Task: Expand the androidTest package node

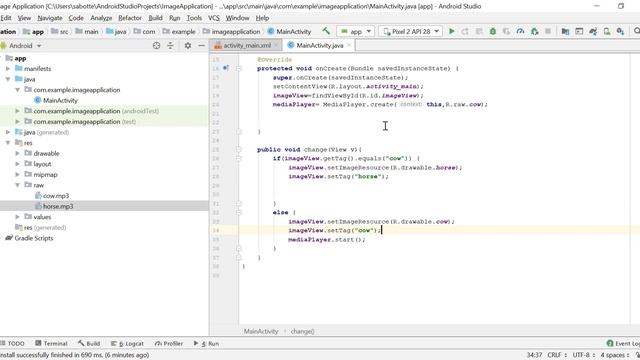Action: click(18, 111)
